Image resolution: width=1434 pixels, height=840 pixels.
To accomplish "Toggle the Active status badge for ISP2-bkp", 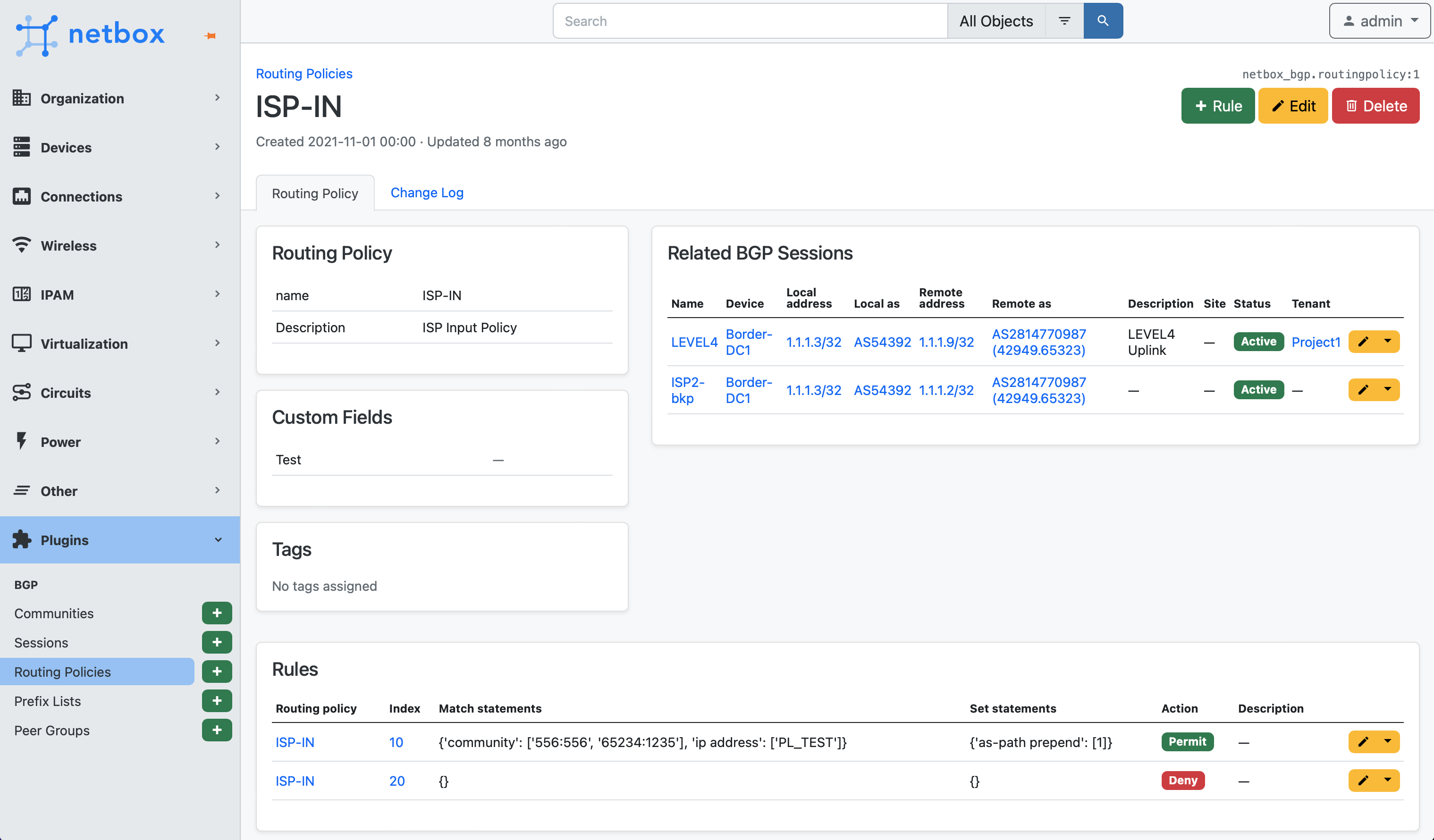I will coord(1258,389).
